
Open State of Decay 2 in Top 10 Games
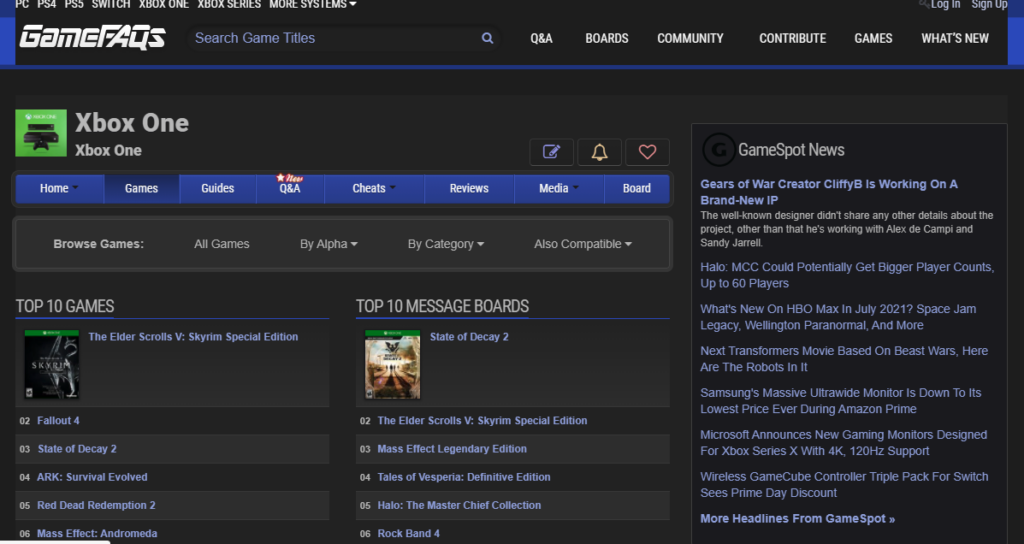coord(77,449)
